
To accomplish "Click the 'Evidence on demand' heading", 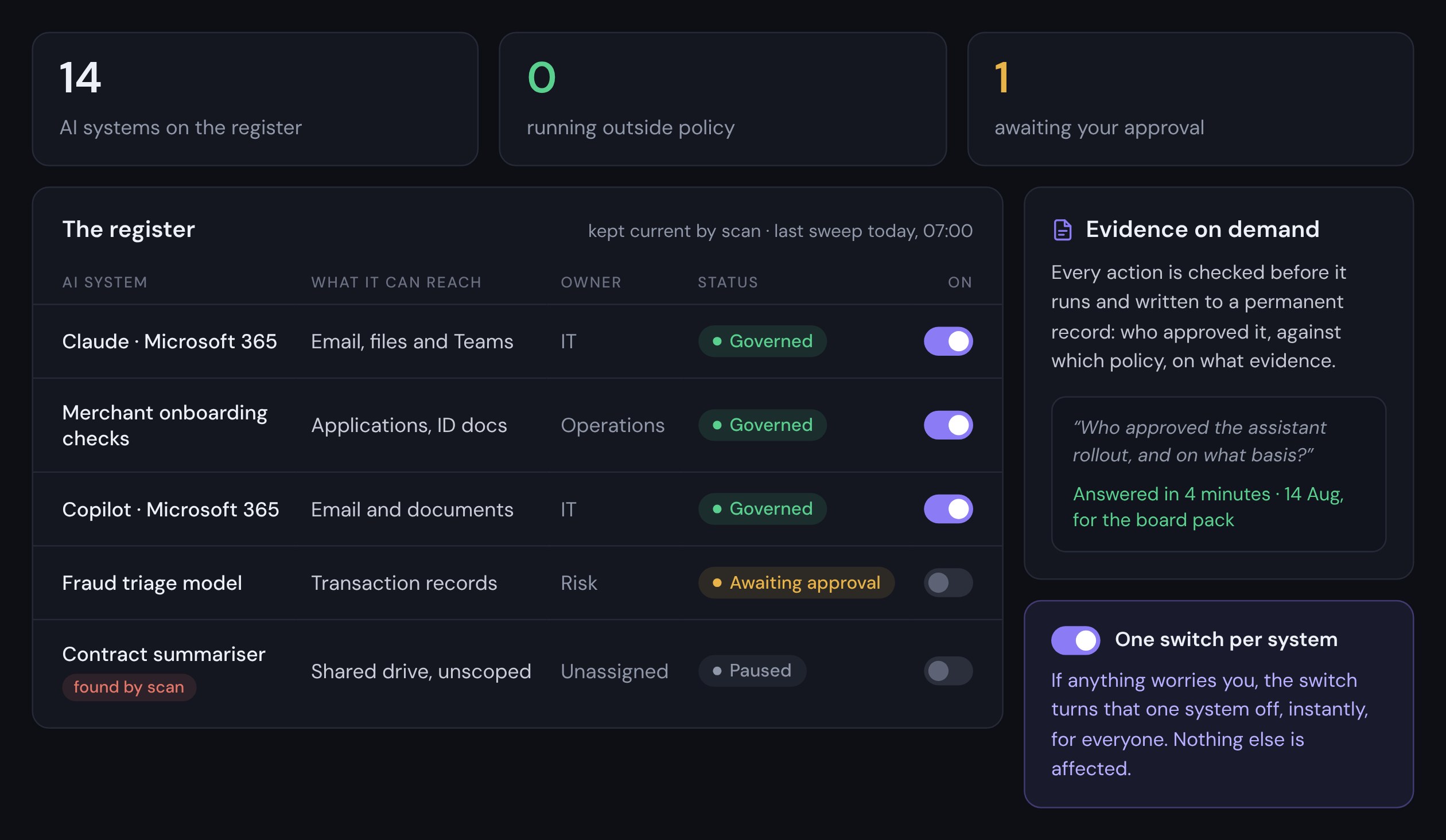I will click(x=1203, y=230).
